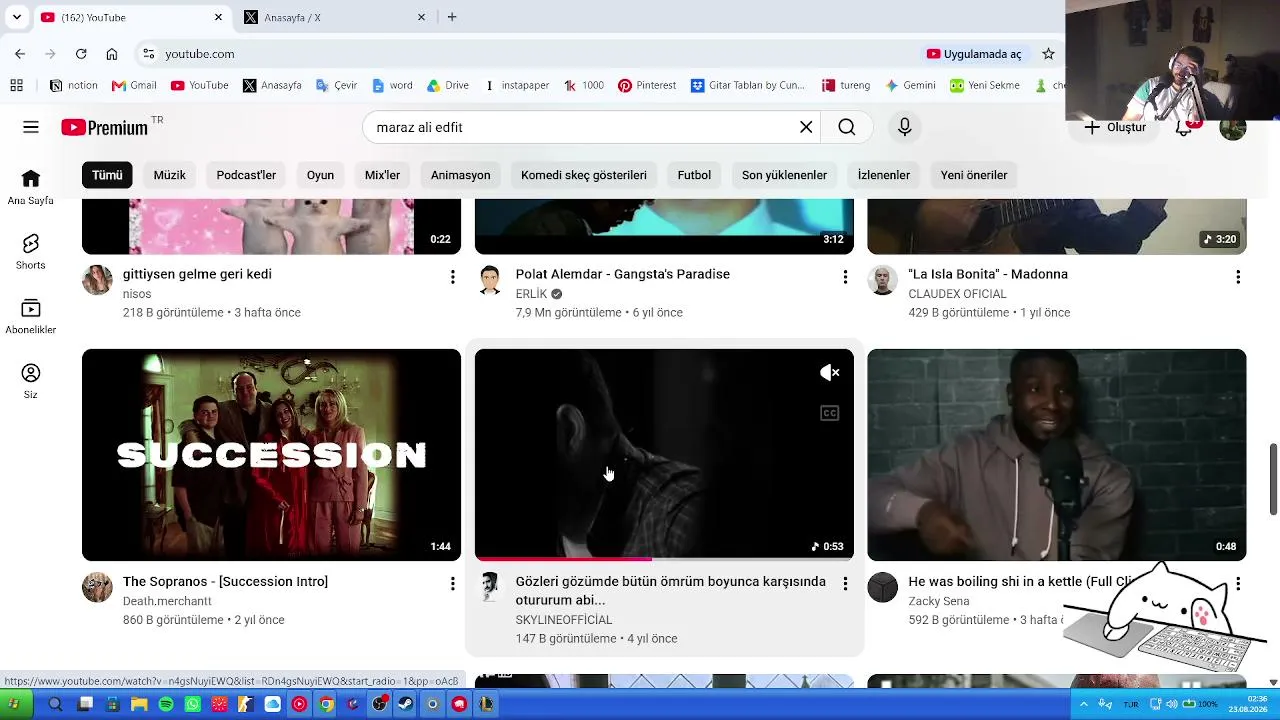Go back in browser history
The width and height of the screenshot is (1280, 720).
tap(20, 54)
